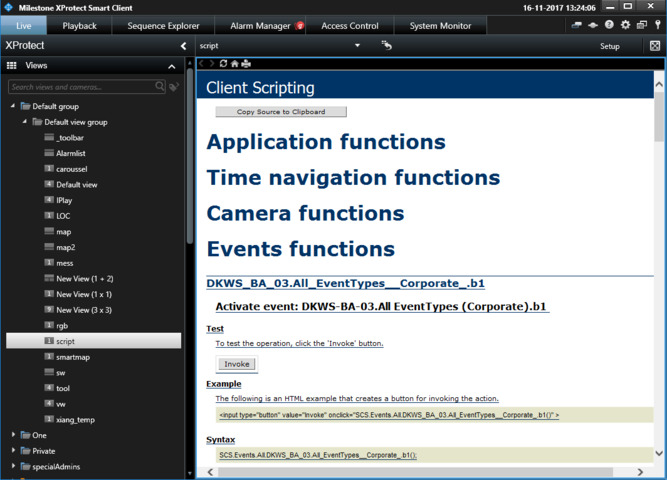Open the script view dropdown
The height and width of the screenshot is (480, 667).
tap(357, 46)
